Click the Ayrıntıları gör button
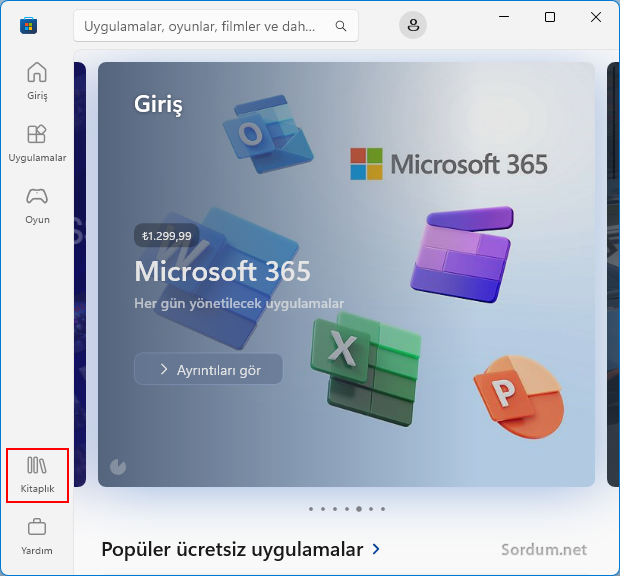The image size is (620, 576). [x=208, y=369]
